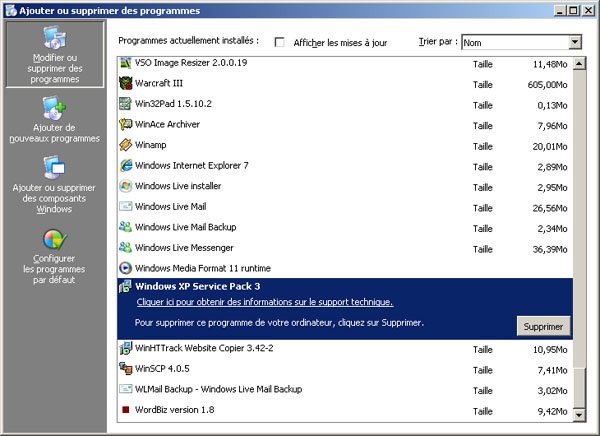The height and width of the screenshot is (436, 600).
Task: Select the WinAce Archiver entry
Action: [168, 124]
